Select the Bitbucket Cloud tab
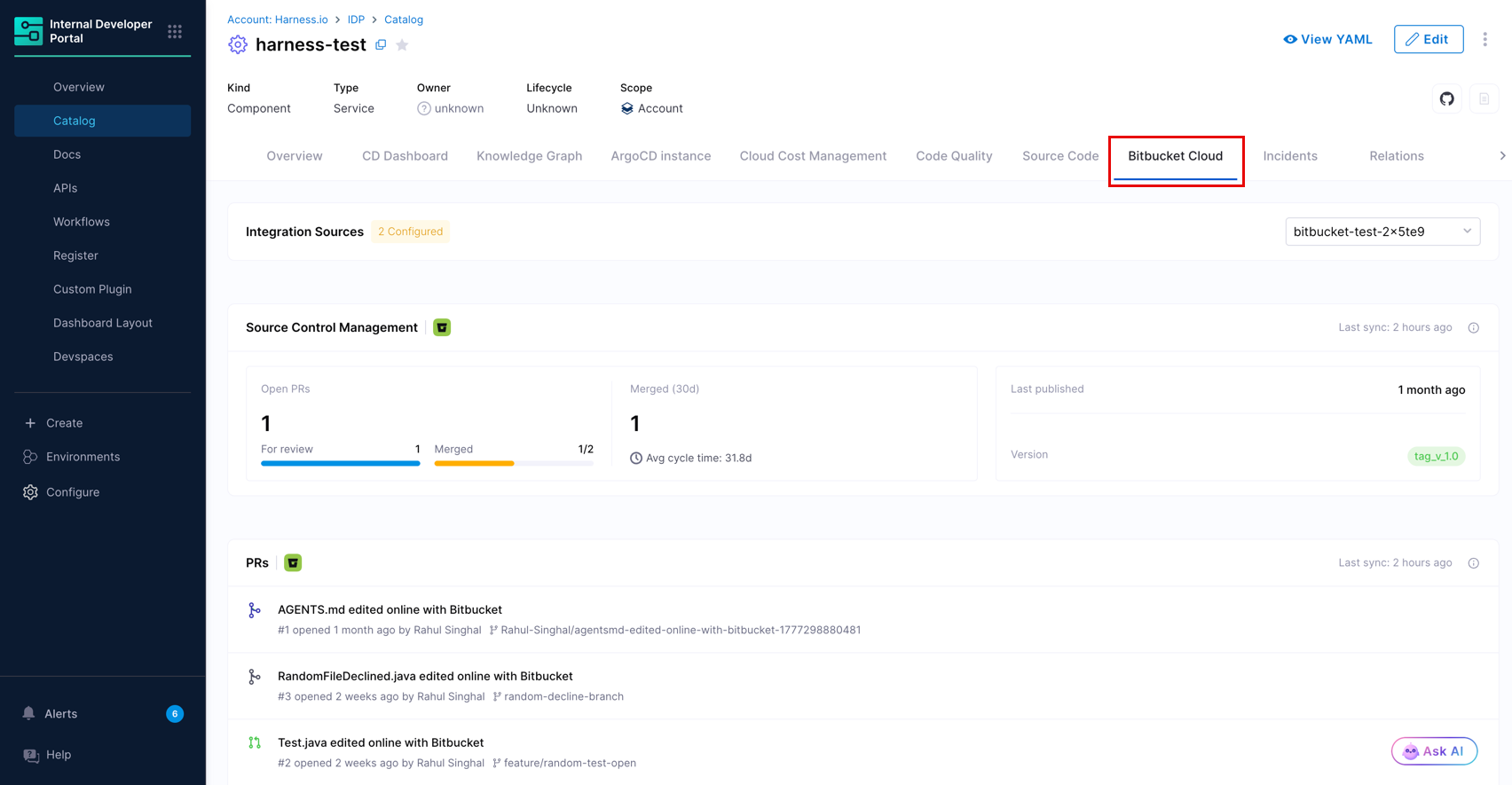 tap(1176, 156)
